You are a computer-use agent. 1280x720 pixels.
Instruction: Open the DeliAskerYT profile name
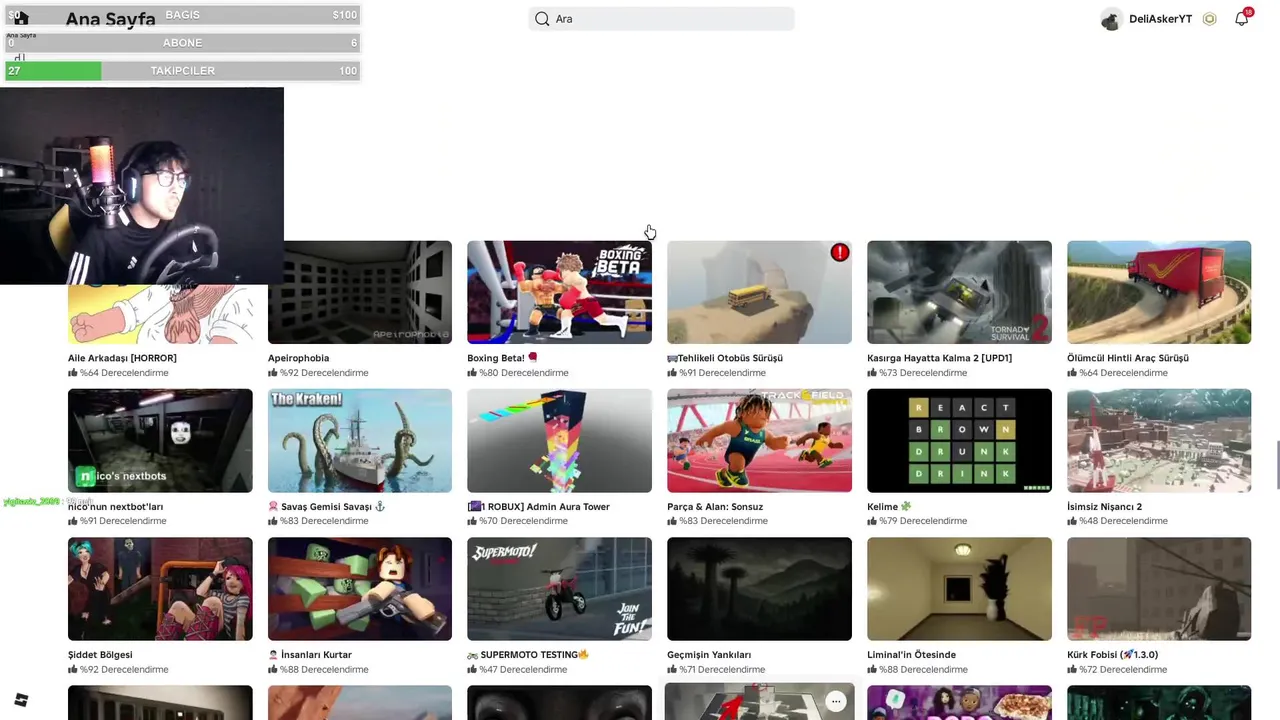pos(1160,19)
